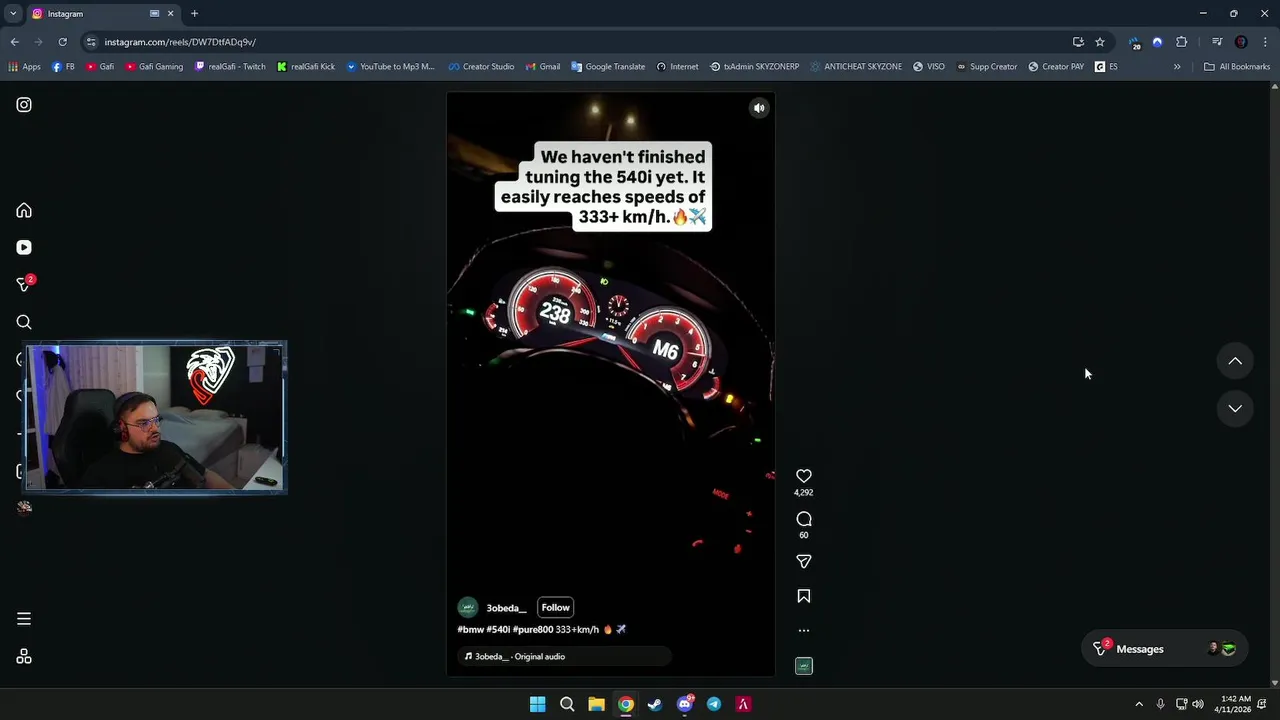Open the #bmw hashtag

click(x=471, y=630)
